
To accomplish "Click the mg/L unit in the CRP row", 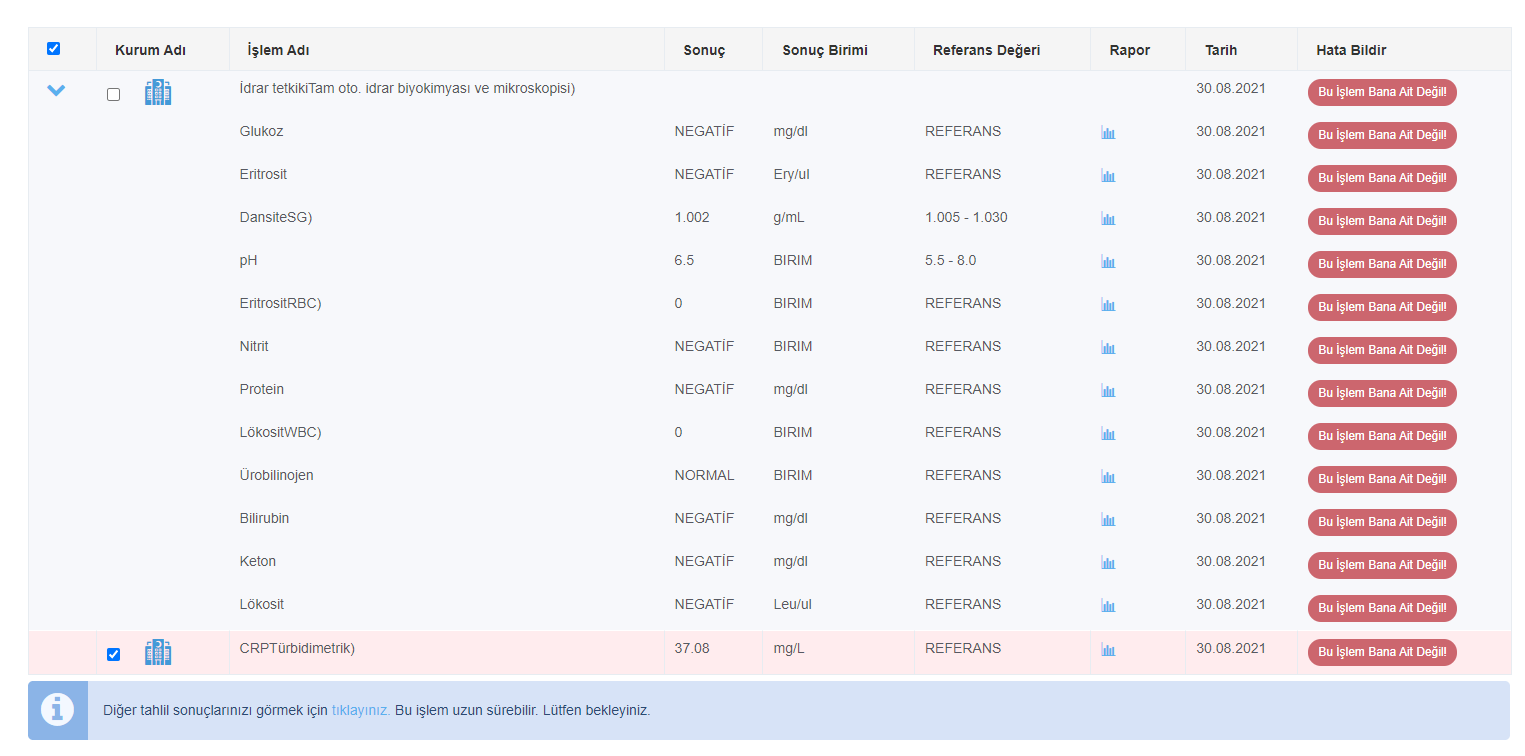I will coord(788,648).
